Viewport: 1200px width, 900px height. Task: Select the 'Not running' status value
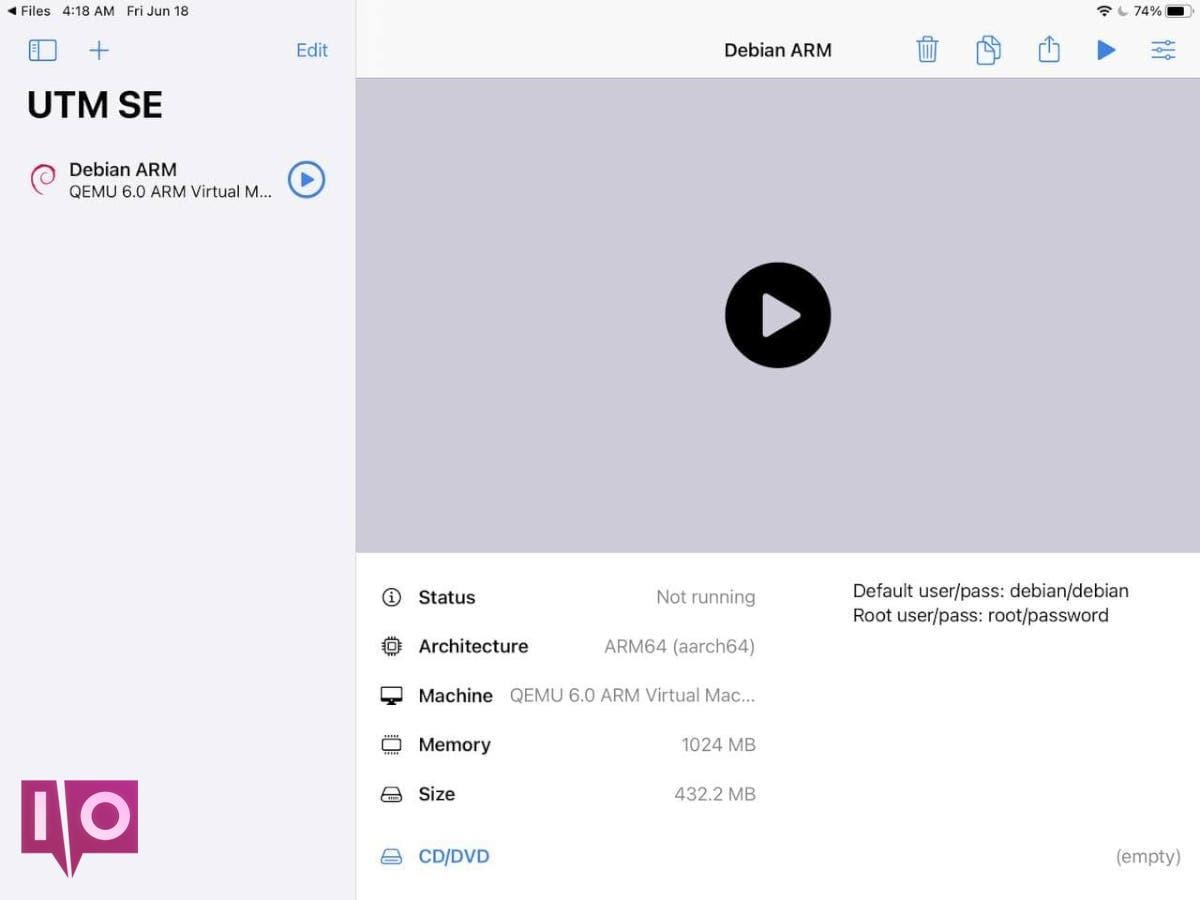pos(705,597)
